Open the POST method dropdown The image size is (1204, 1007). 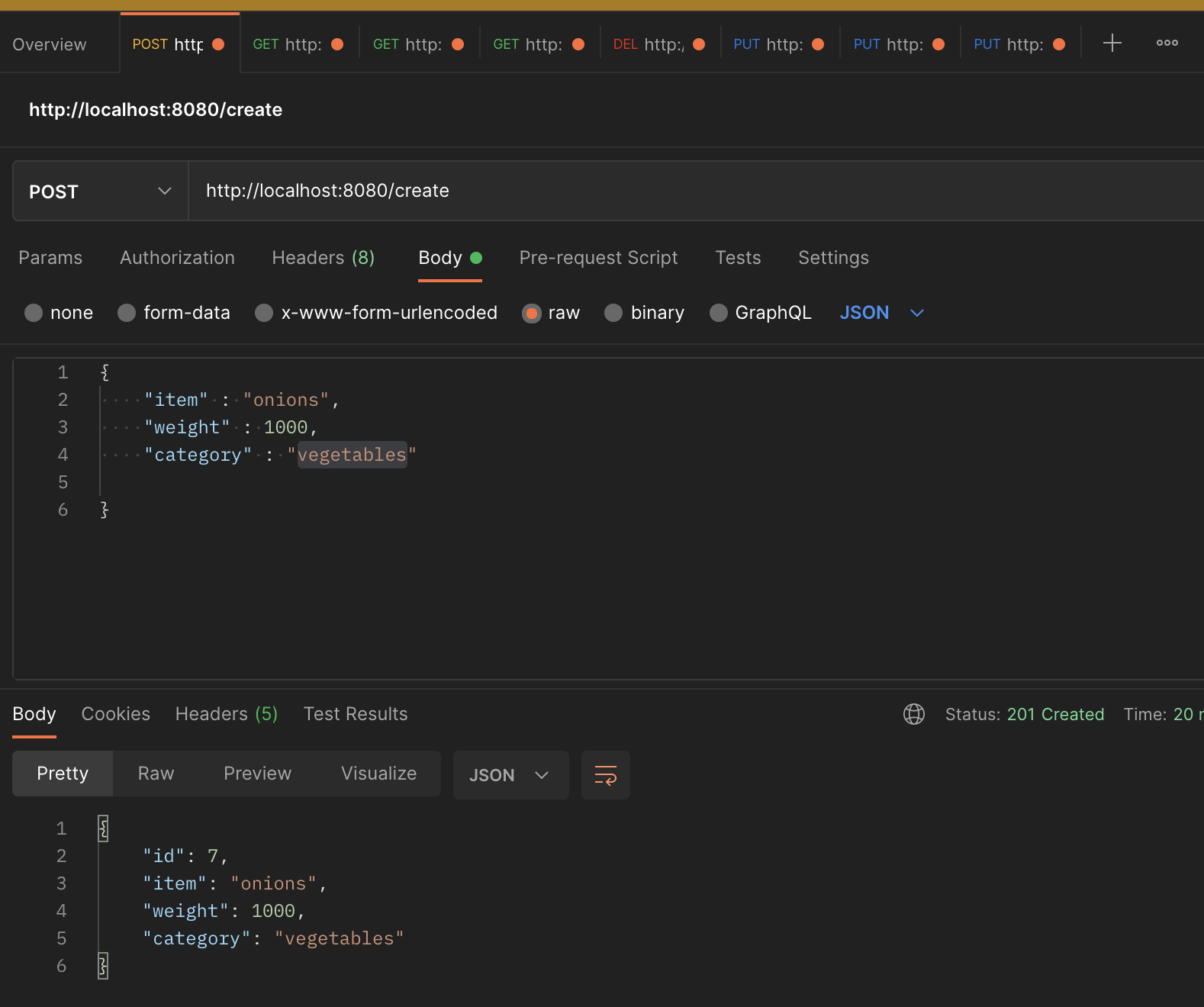[x=100, y=191]
